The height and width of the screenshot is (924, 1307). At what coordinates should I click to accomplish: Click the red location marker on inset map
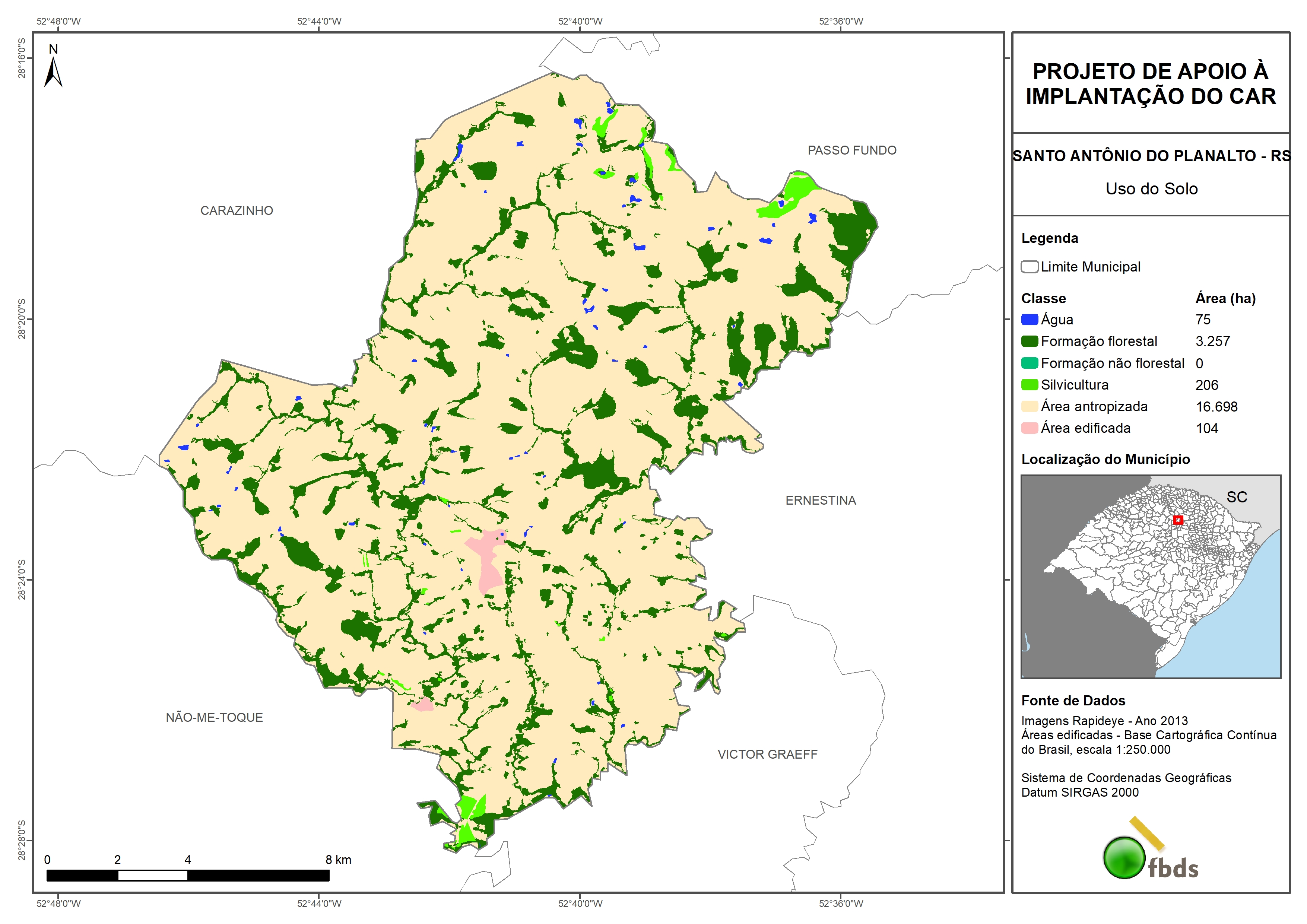pyautogui.click(x=1178, y=520)
